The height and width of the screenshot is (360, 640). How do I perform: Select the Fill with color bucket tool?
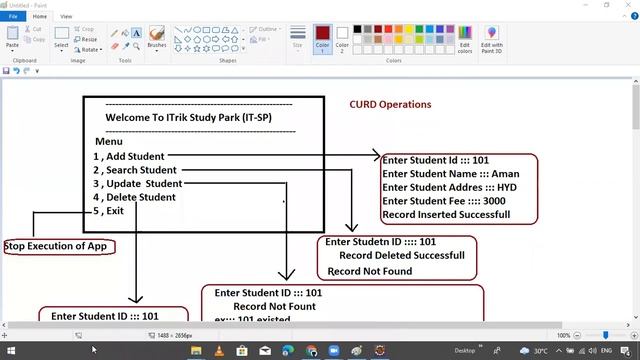125,33
